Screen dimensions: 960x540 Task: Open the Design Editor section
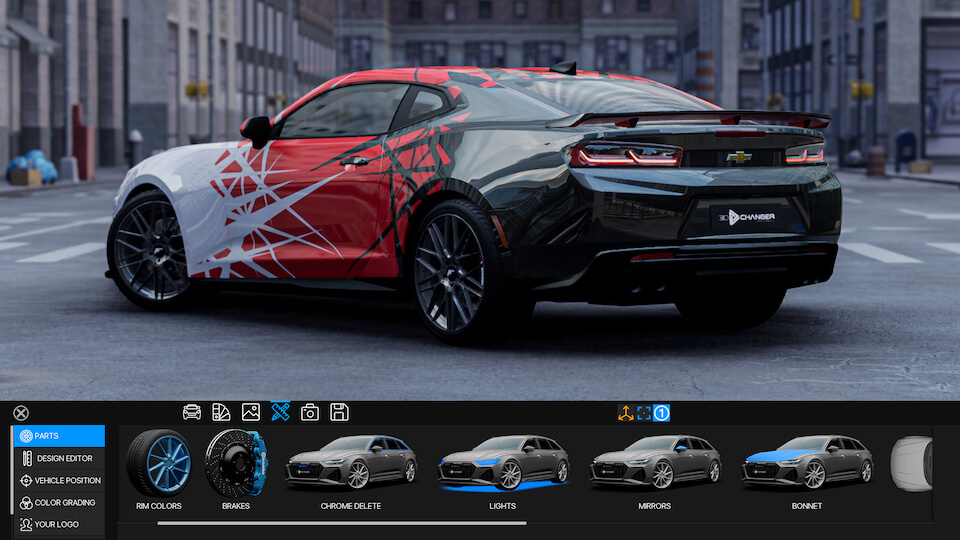pos(58,458)
